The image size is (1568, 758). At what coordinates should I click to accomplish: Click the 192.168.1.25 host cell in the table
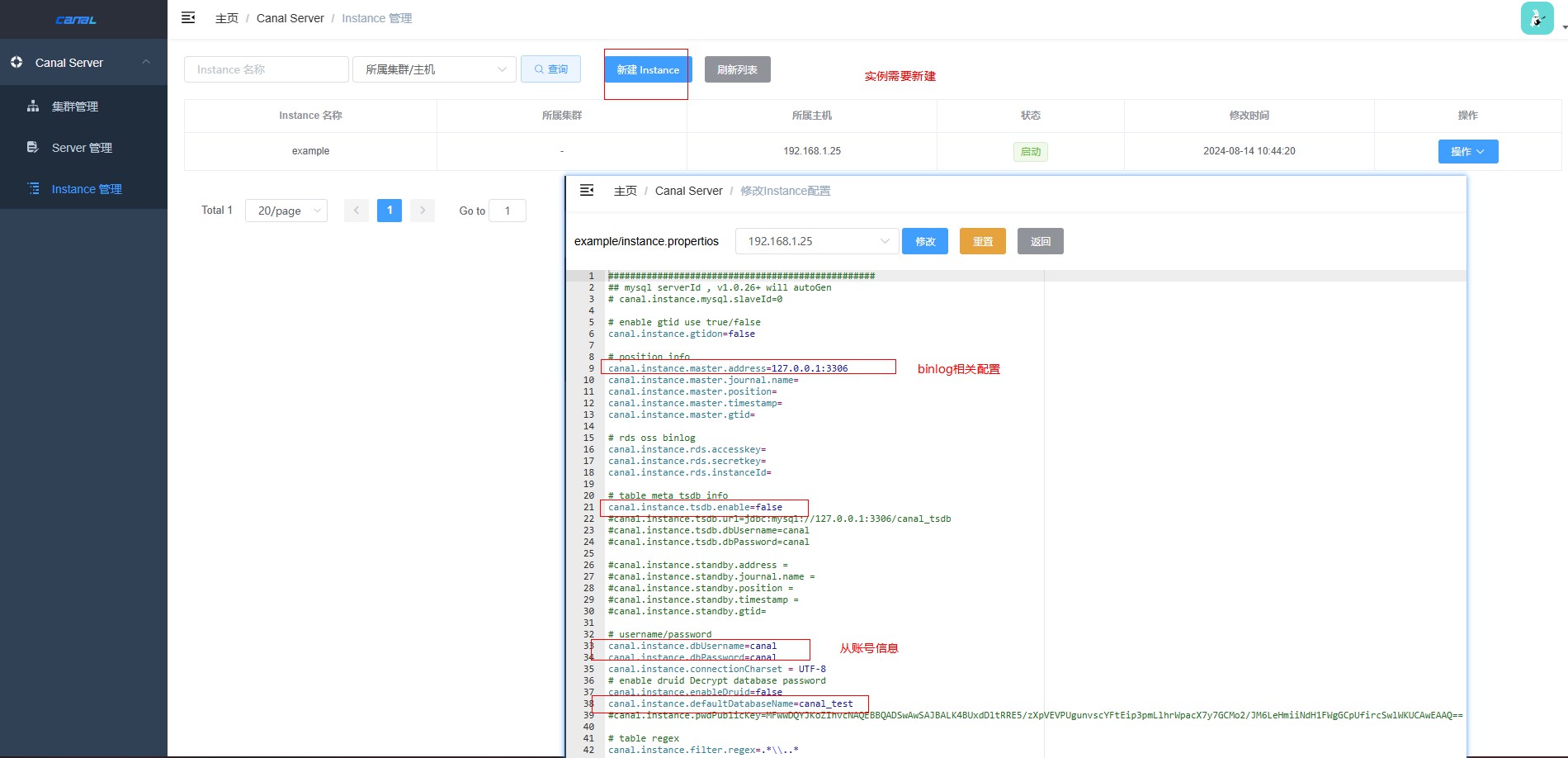click(812, 151)
